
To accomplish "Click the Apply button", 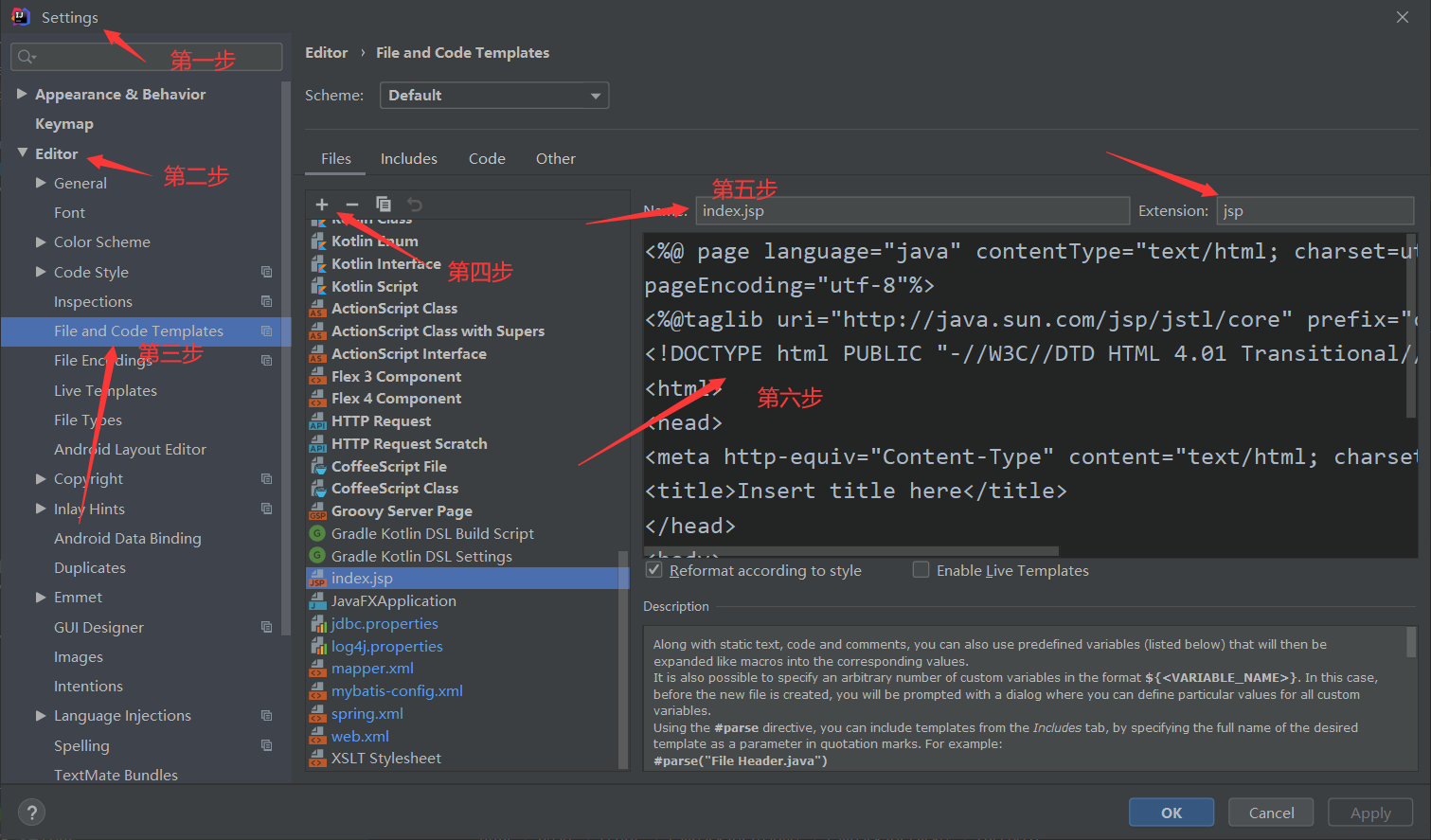I will [x=1369, y=812].
